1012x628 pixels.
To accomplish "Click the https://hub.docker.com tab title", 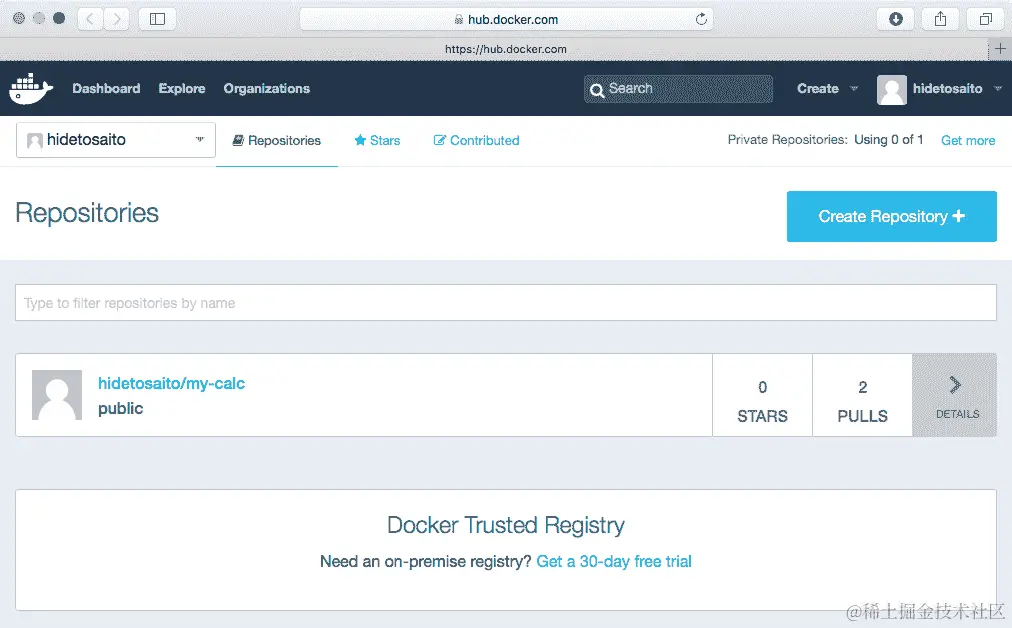I will point(505,49).
